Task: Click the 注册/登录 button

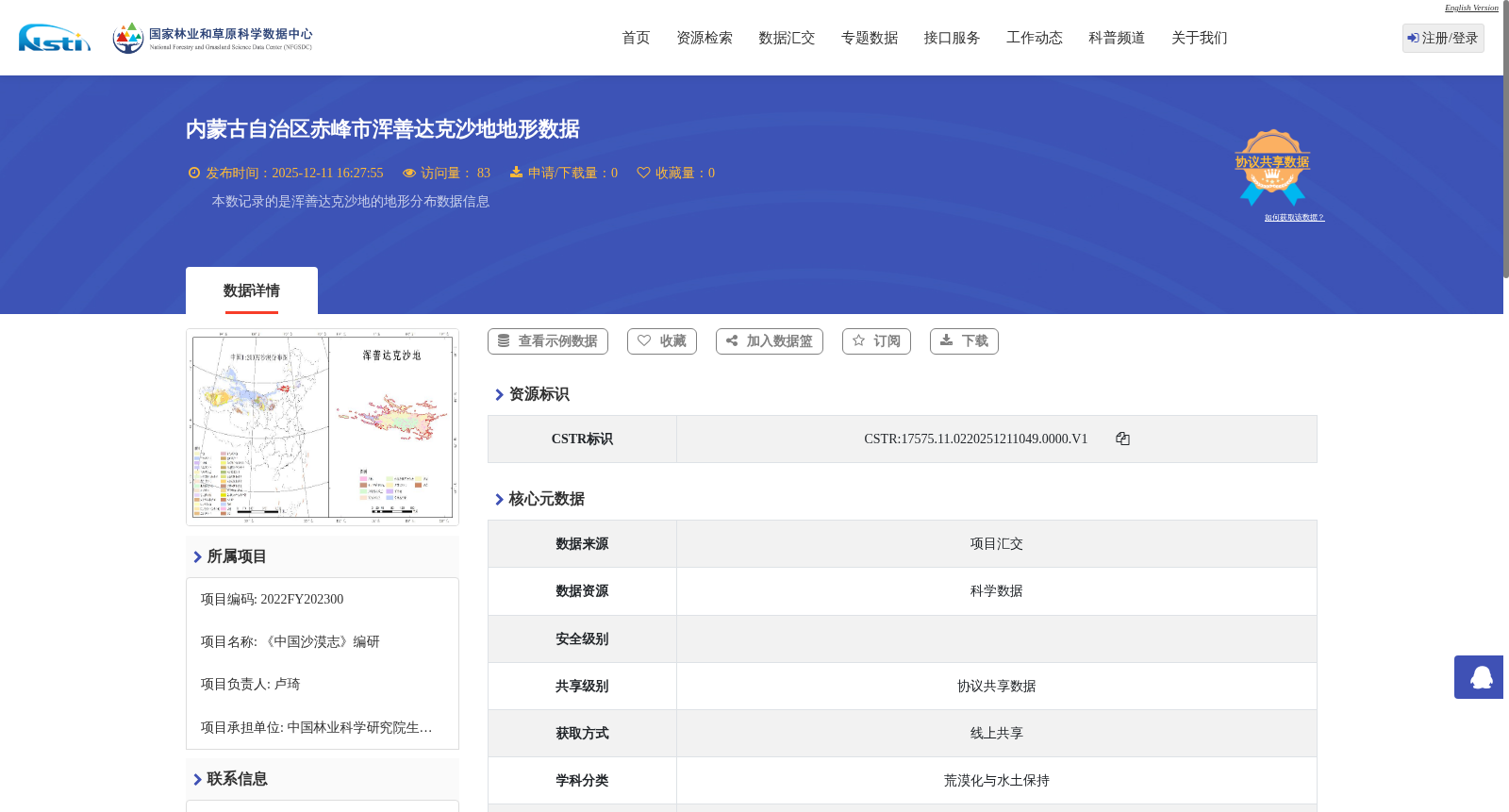Action: (x=1443, y=38)
